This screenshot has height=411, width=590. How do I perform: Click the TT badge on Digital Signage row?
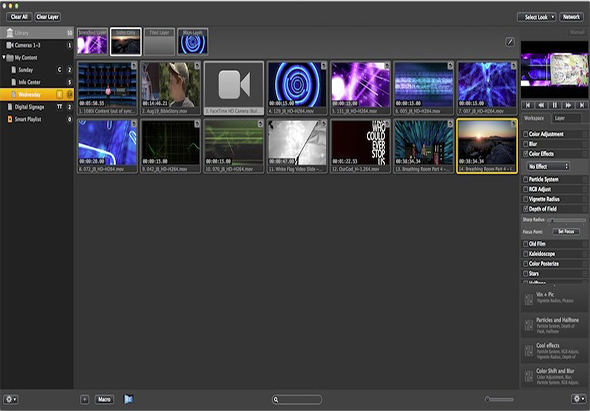coord(59,107)
